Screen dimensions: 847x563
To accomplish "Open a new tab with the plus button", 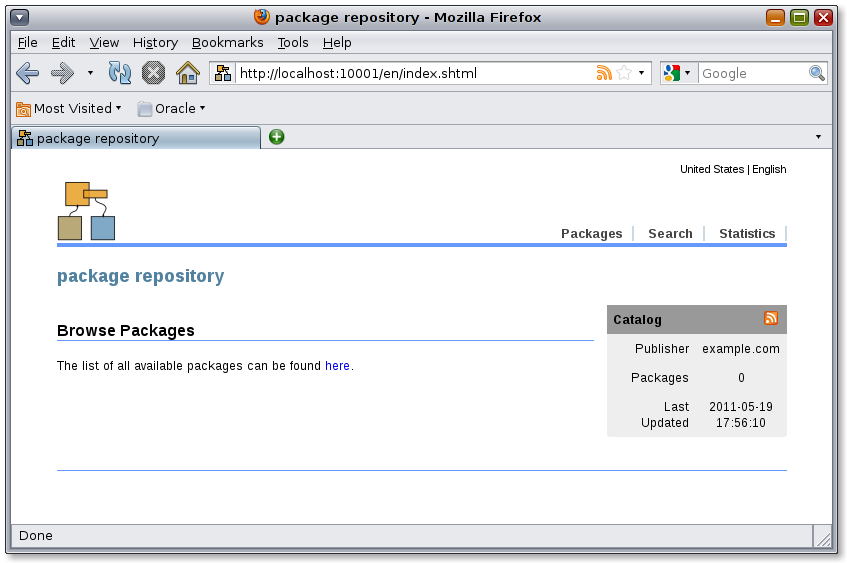I will tap(277, 137).
